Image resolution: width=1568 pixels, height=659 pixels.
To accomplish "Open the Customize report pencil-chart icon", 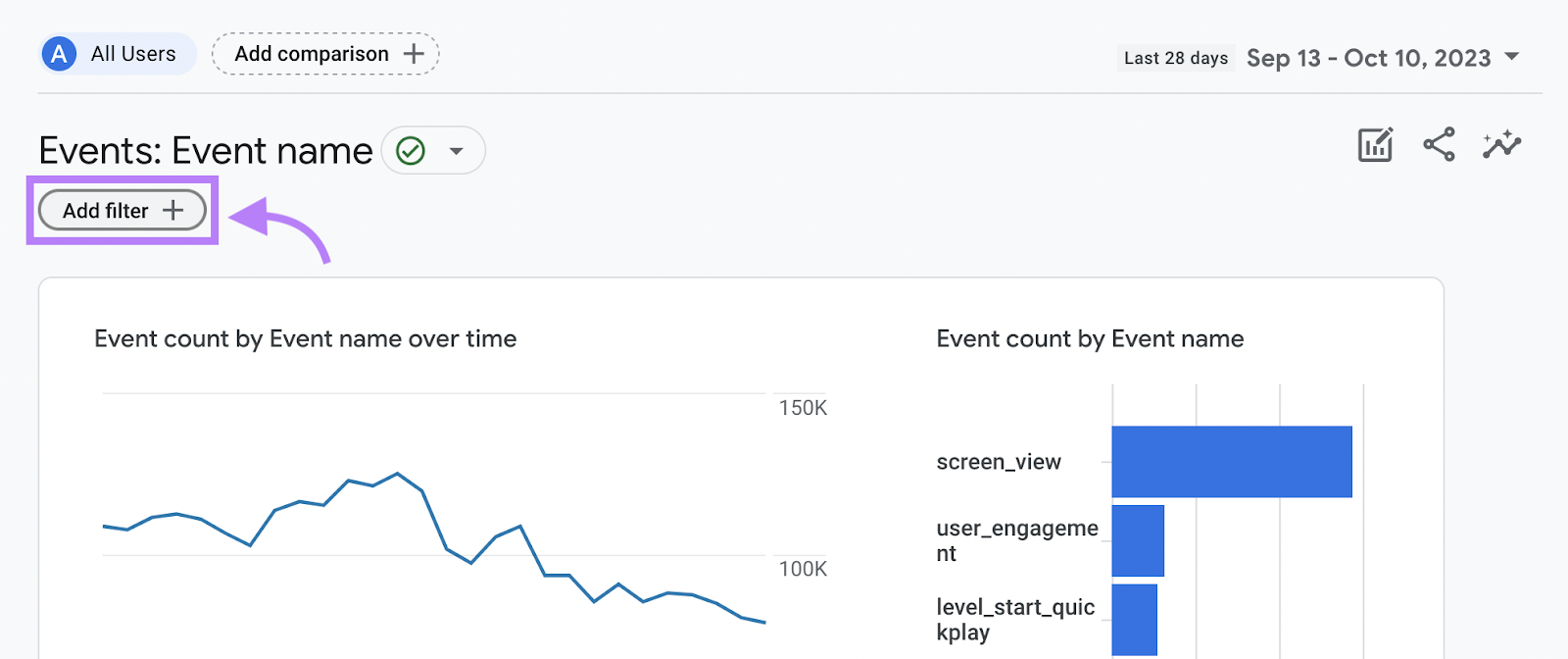I will point(1375,145).
